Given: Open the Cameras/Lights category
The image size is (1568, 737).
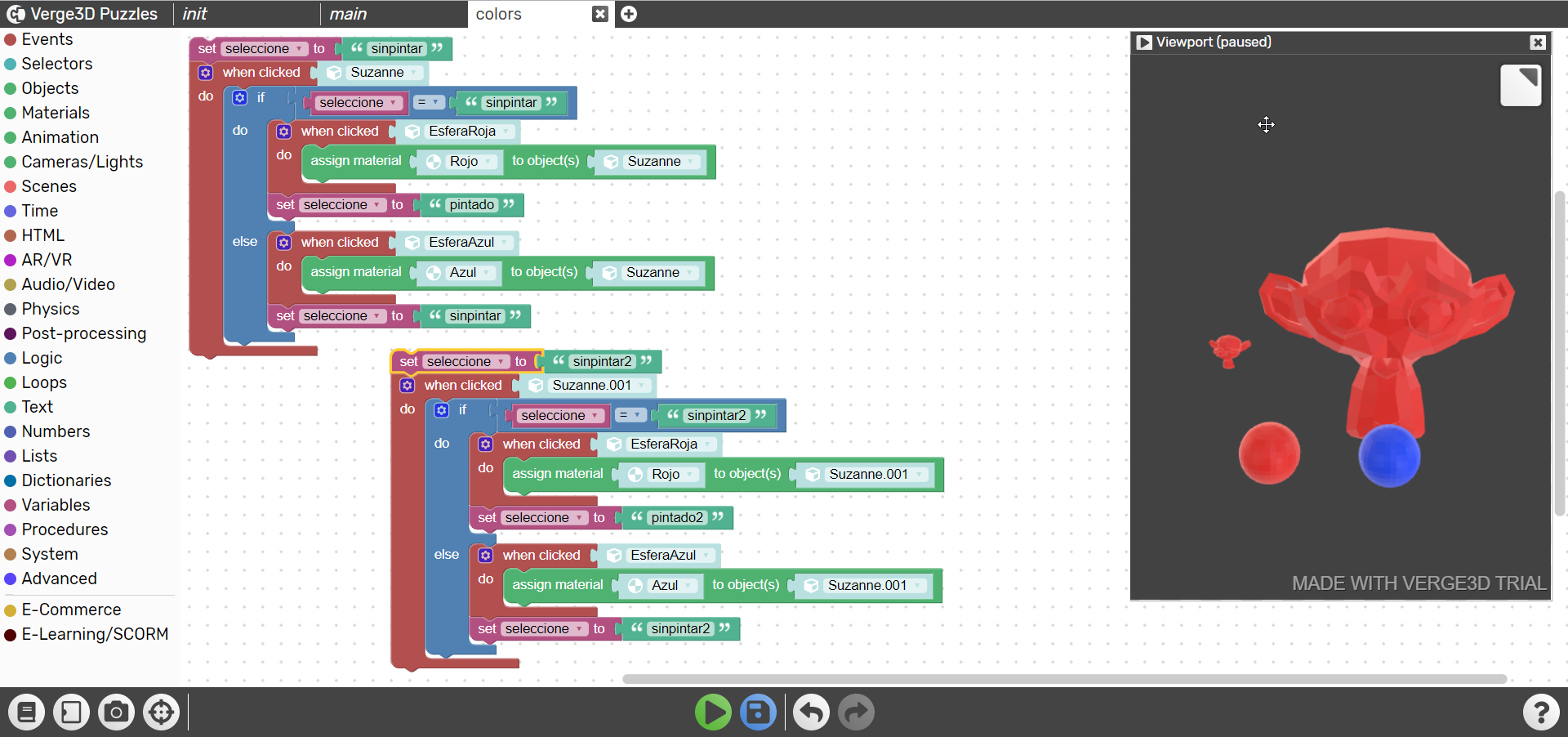Looking at the screenshot, I should [x=82, y=162].
